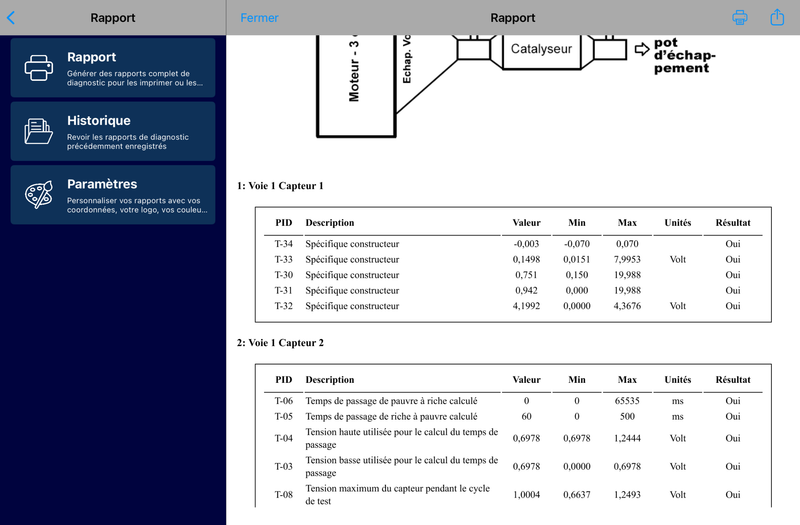Open the Historique menu entry

[x=113, y=131]
